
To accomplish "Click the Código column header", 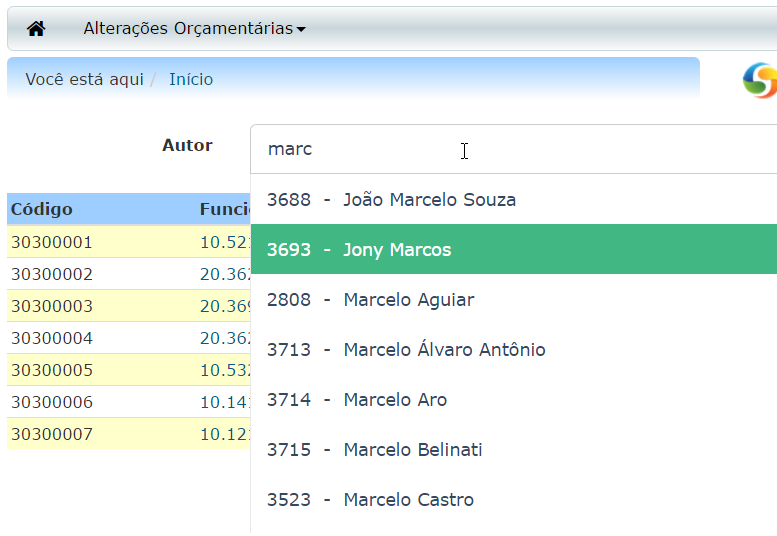I will pos(42,209).
